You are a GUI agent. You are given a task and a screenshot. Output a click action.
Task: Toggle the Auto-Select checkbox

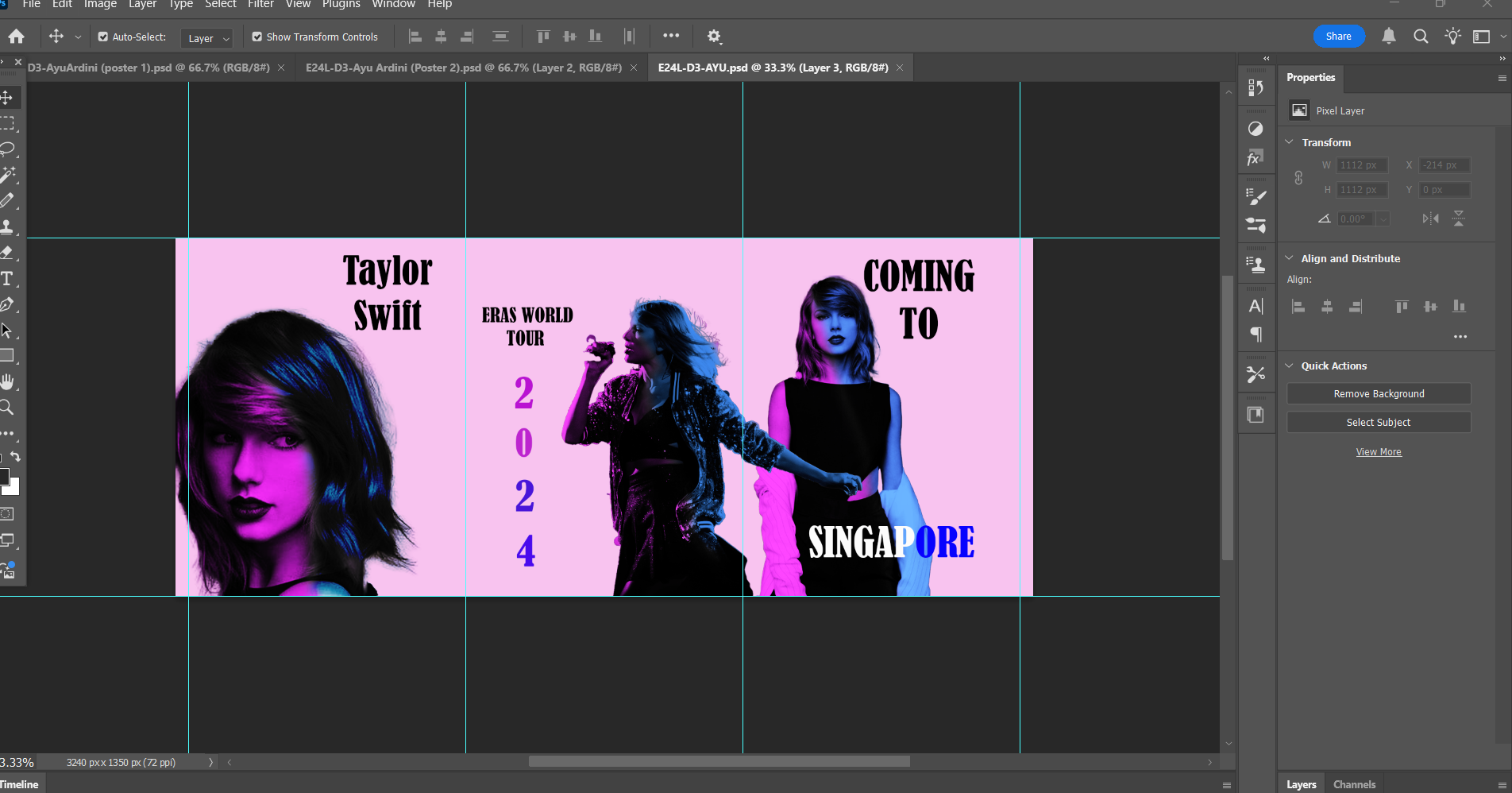pyautogui.click(x=103, y=37)
